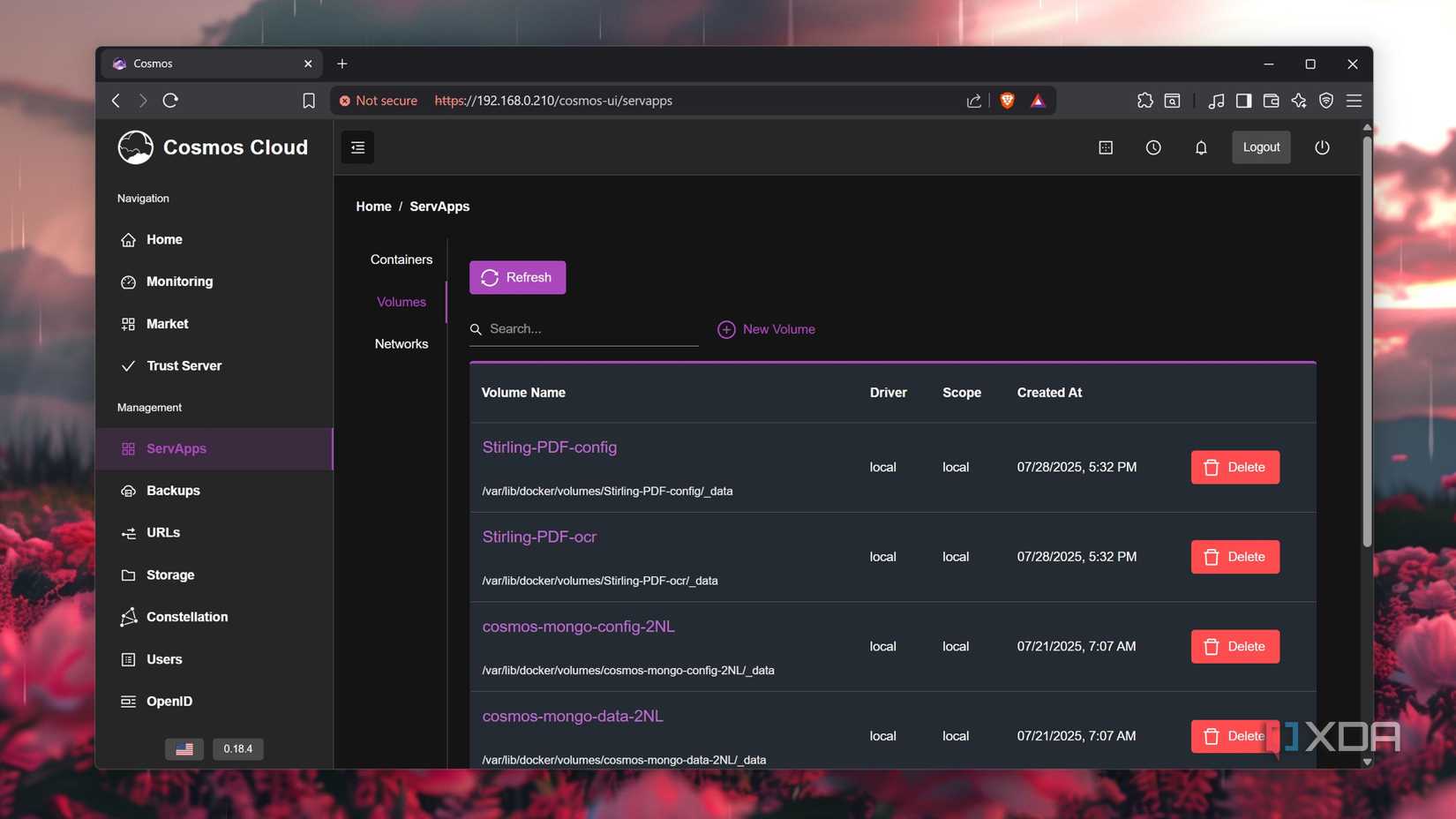Switch to the Networks tab

click(402, 344)
